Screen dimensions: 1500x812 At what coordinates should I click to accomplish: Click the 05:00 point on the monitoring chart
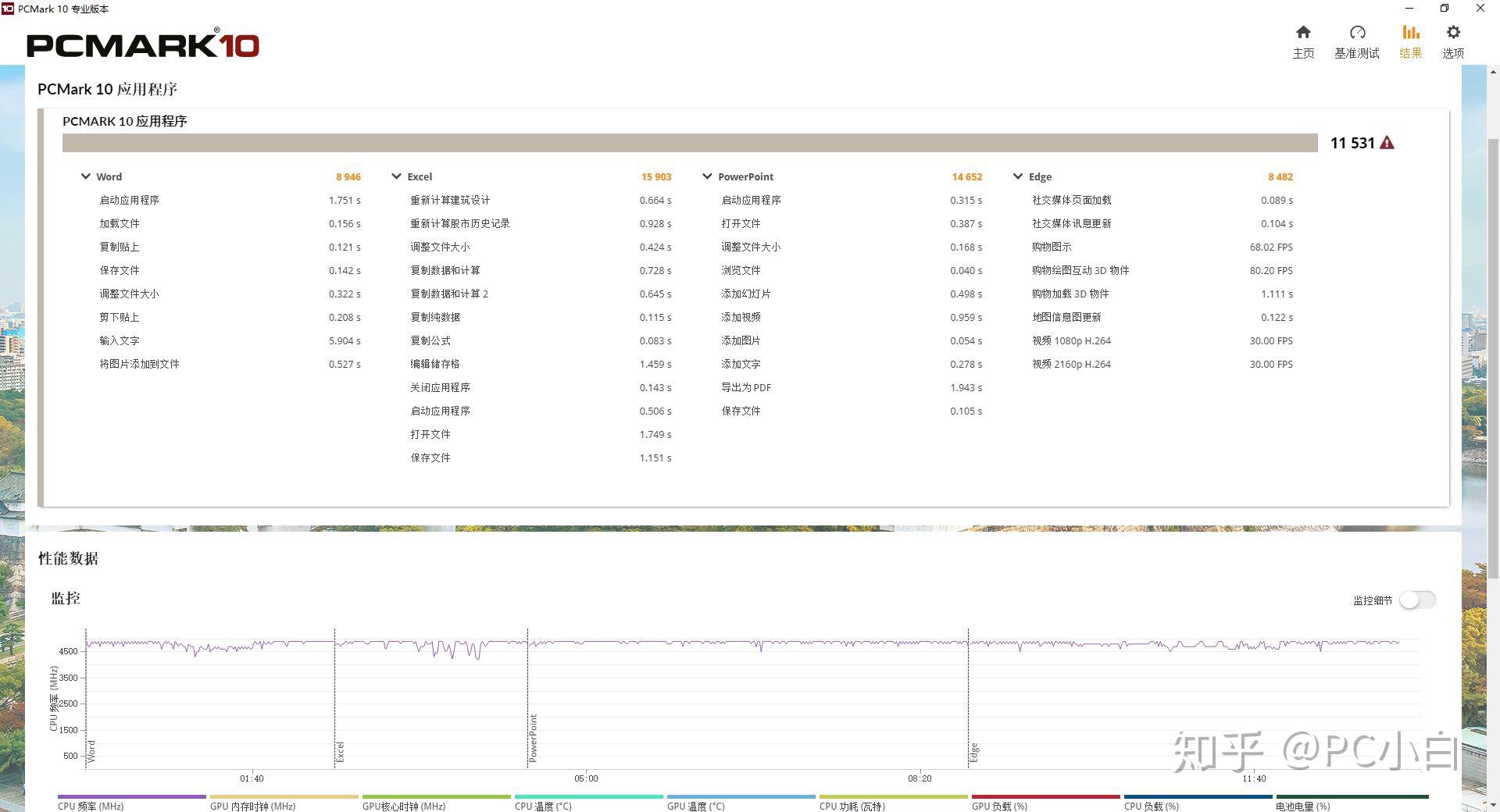click(x=587, y=778)
